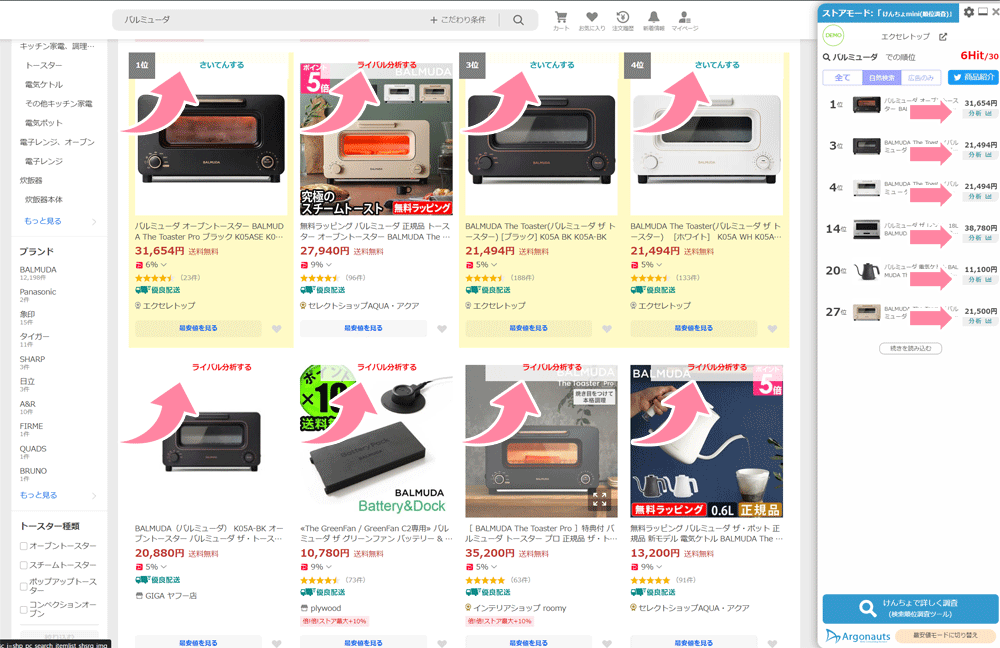1000x648 pixels.
Task: Click 最安値を見る for the 31,654円 toaster
Action: pos(198,328)
